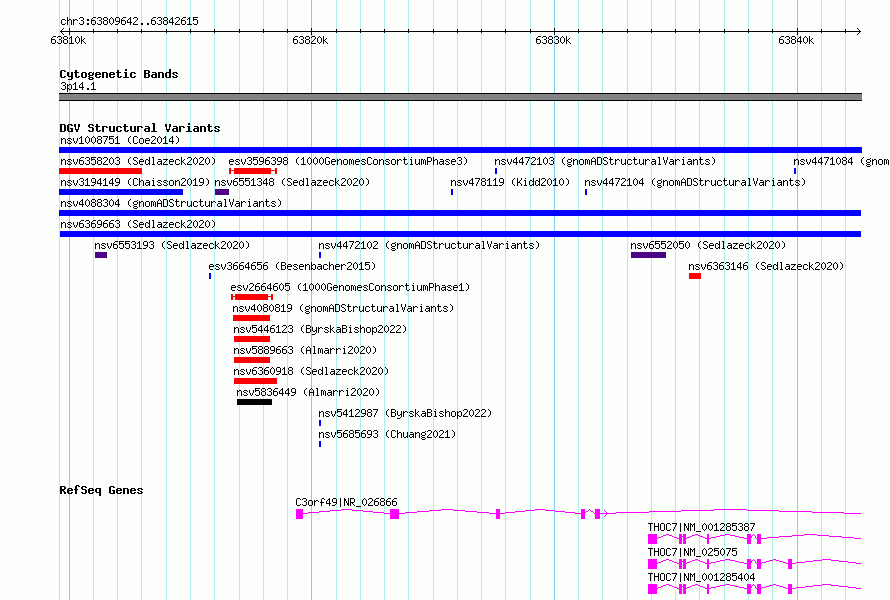Click THOC7|NM_001285404 transcript label
This screenshot has height=600, width=890.
pyautogui.click(x=702, y=577)
